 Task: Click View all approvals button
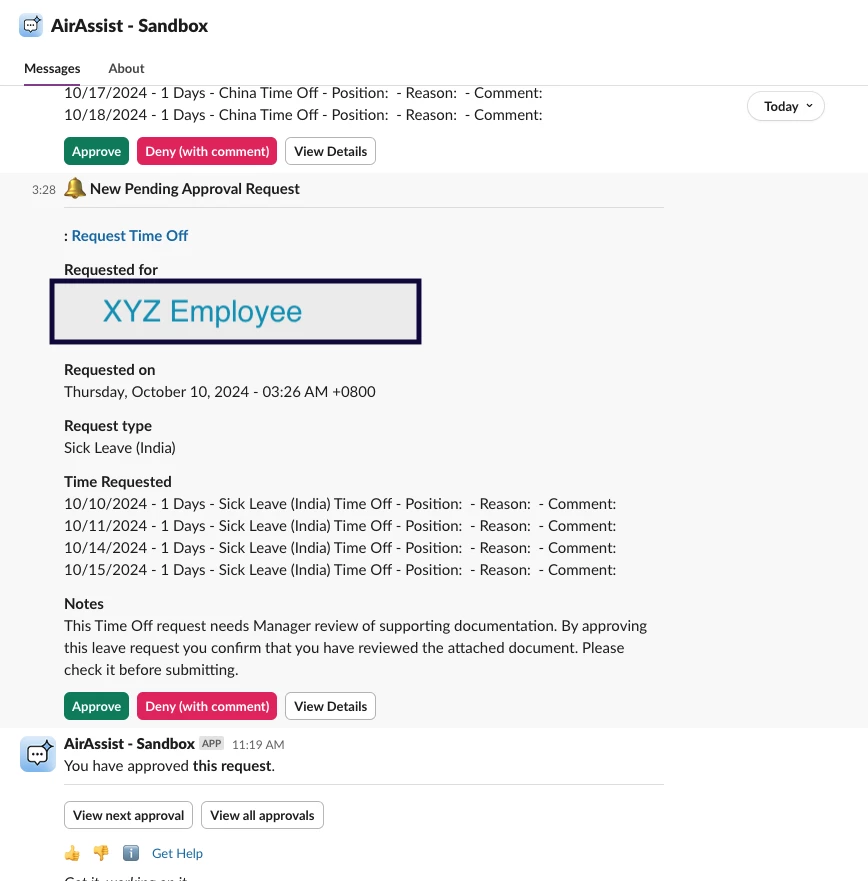(262, 815)
